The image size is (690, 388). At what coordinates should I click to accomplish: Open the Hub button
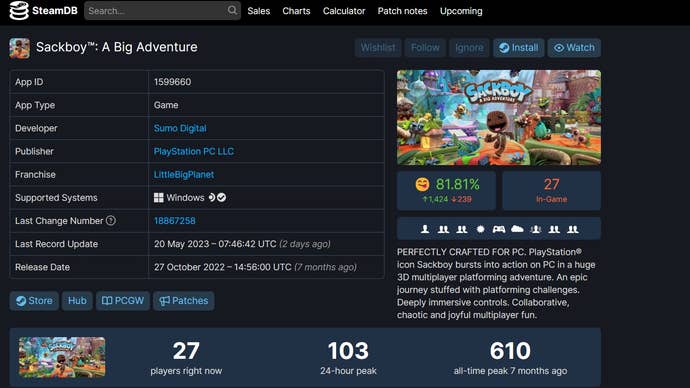(x=77, y=301)
